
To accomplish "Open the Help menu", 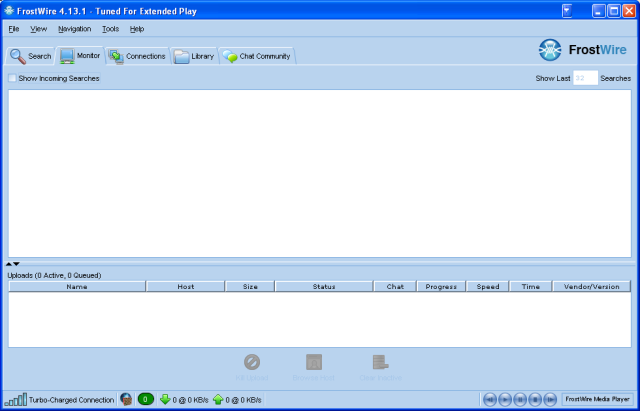I will (137, 29).
